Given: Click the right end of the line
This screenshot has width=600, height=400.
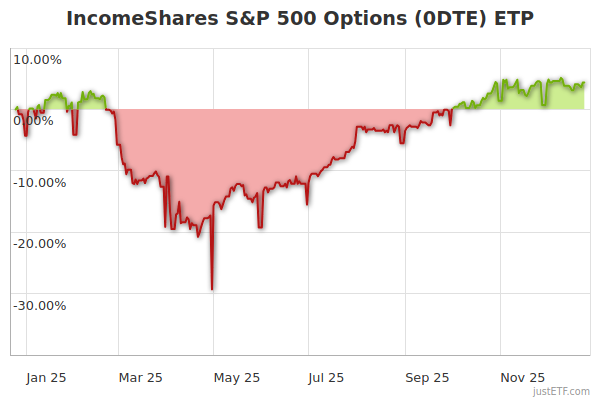Looking at the screenshot, I should click(x=584, y=84).
